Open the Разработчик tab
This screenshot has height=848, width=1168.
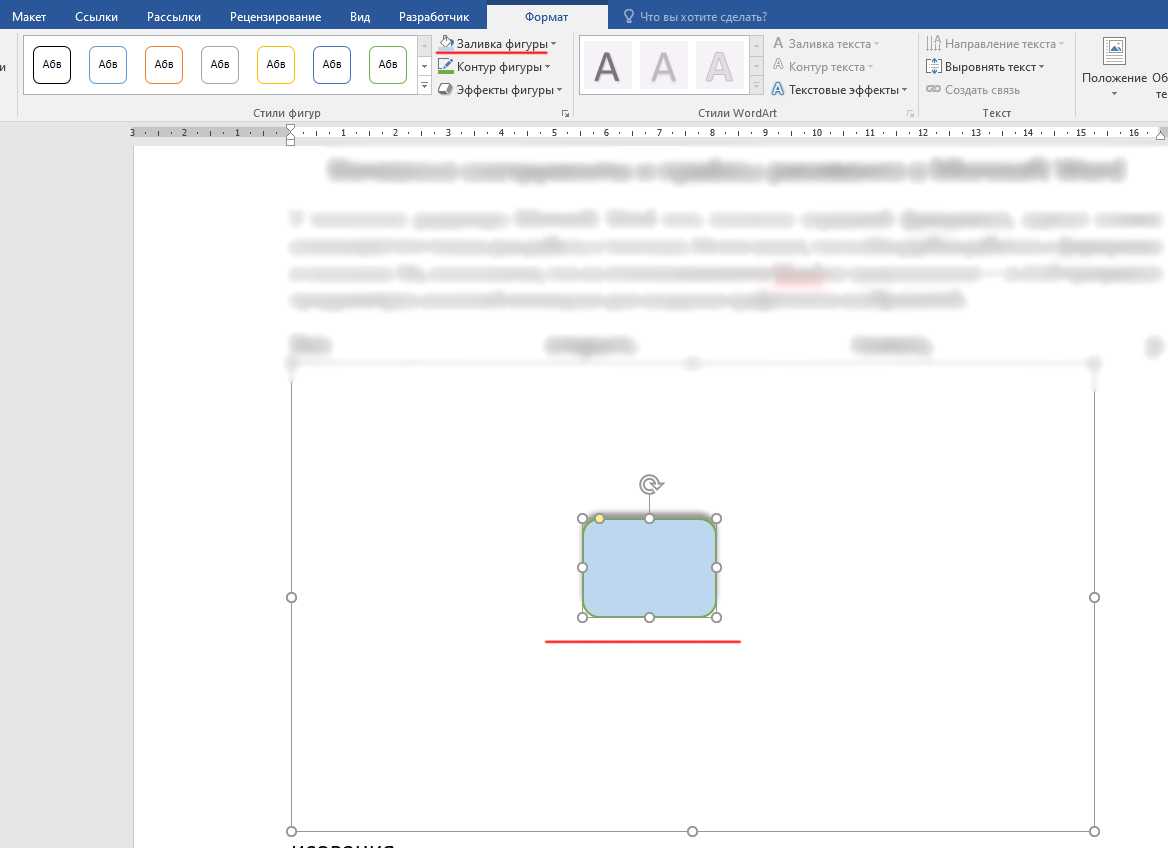434,17
